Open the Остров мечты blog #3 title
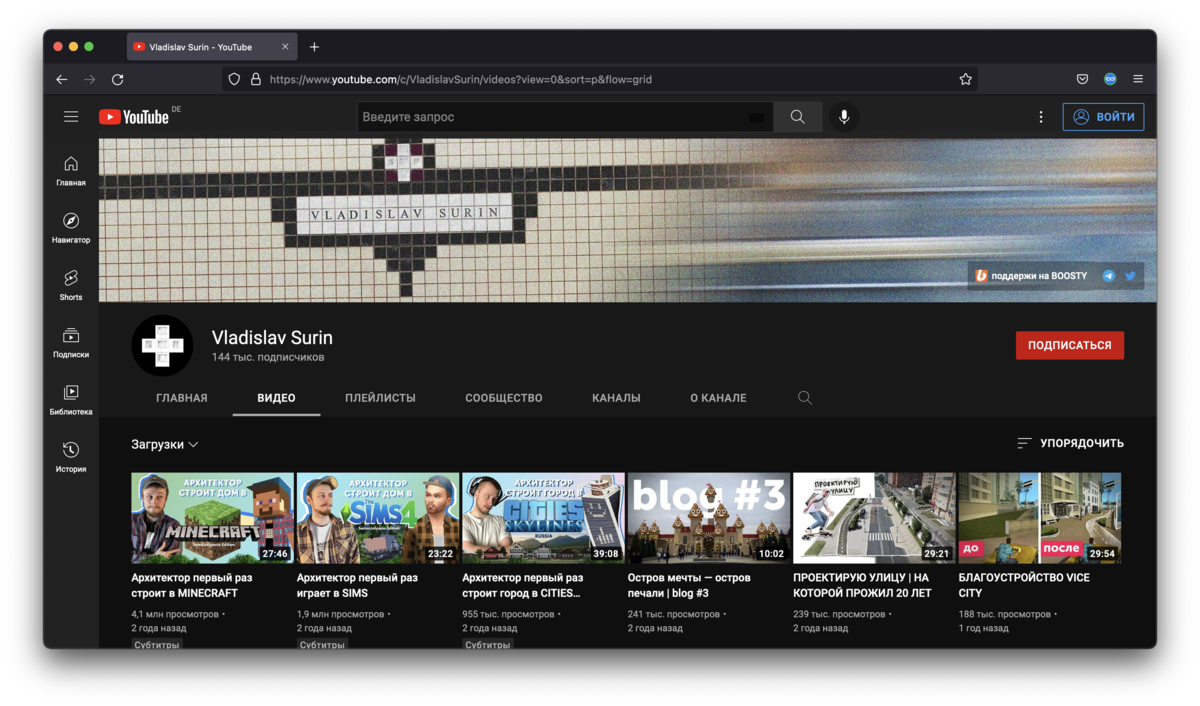1200x706 pixels. (x=689, y=585)
